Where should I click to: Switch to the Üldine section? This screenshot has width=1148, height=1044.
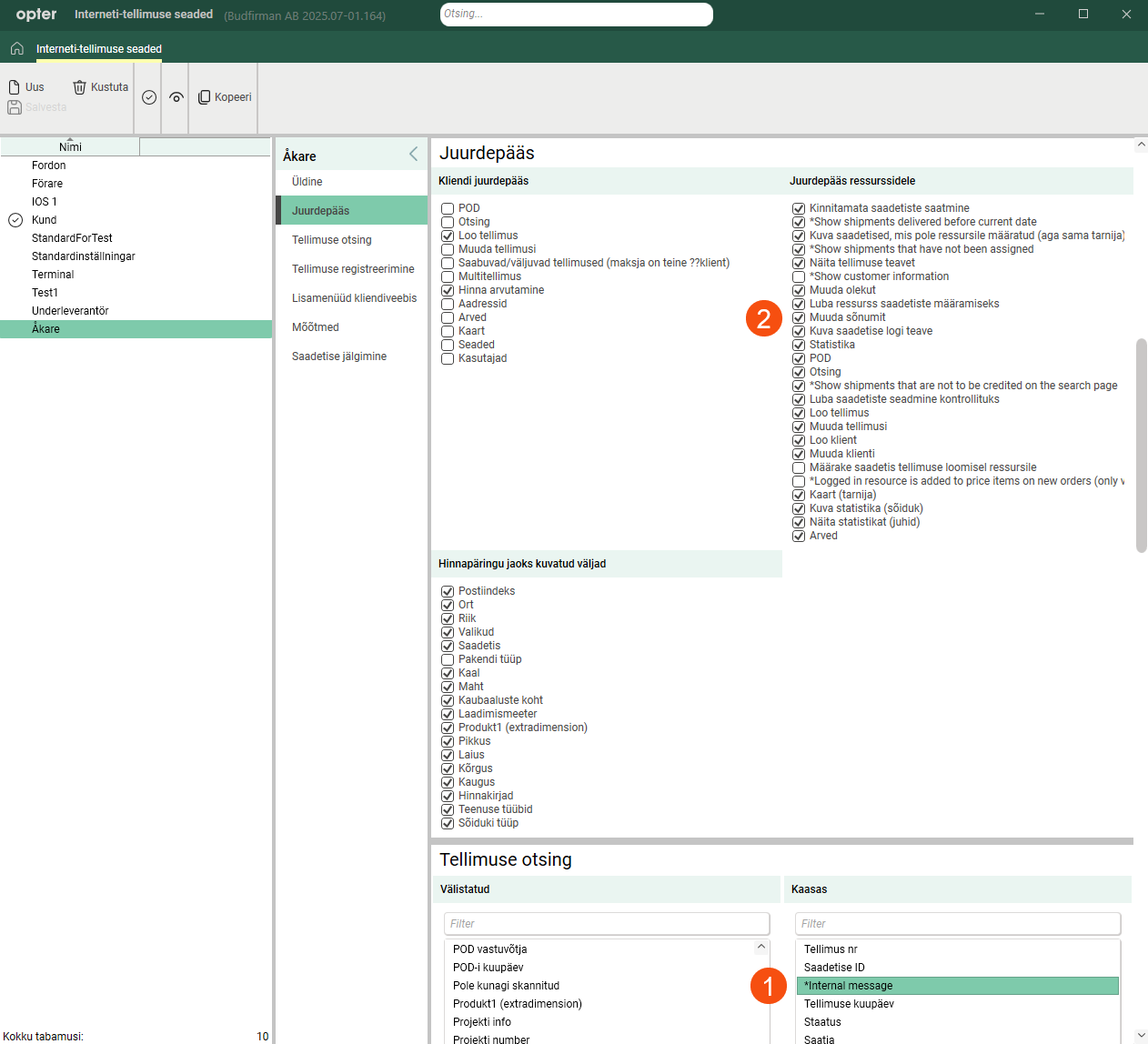click(x=307, y=182)
